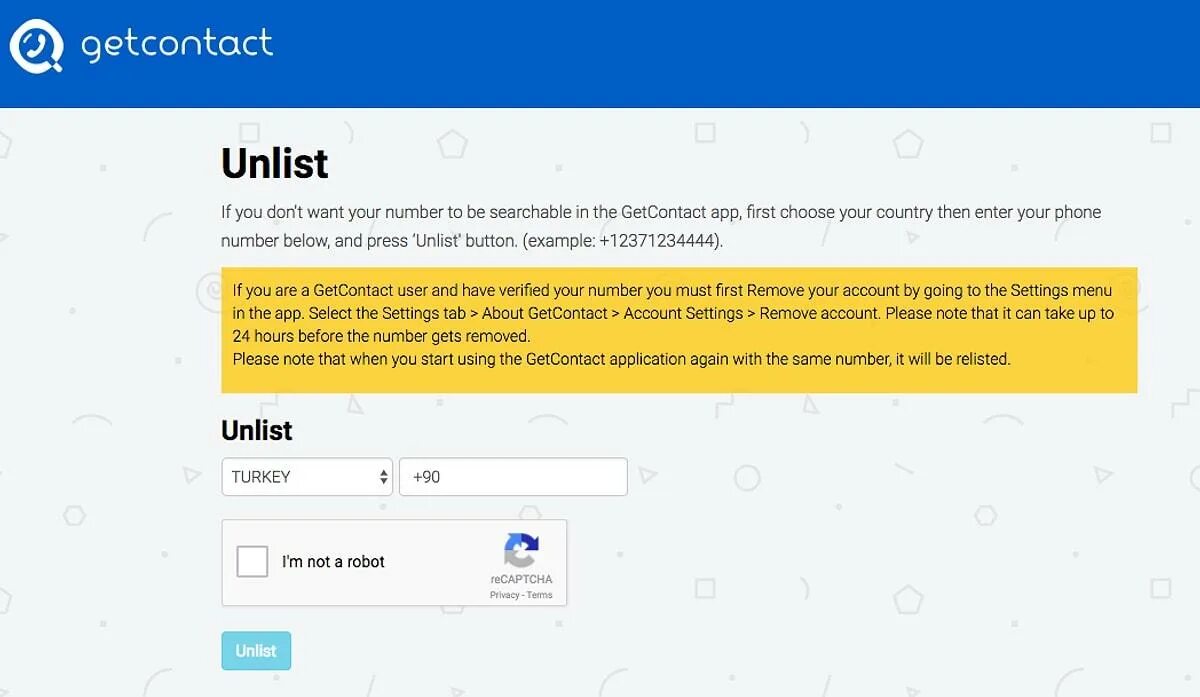The height and width of the screenshot is (697, 1200).
Task: Click the getcontact phone-magnifier logo icon
Action: 37,46
